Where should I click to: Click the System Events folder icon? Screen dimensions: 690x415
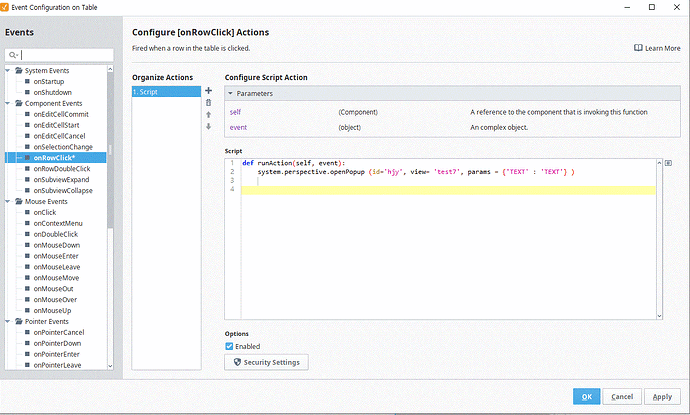point(19,70)
